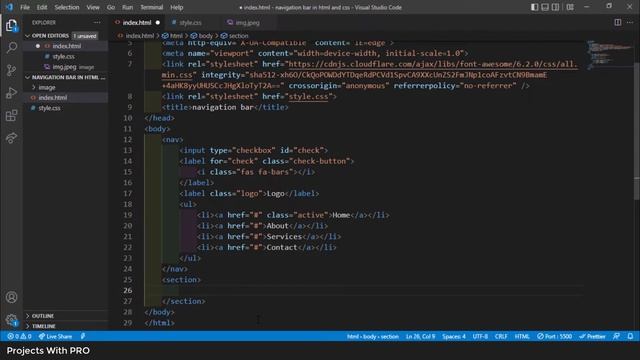Open the Help menu
Screen dimensions: 640x360
pos(176,7)
